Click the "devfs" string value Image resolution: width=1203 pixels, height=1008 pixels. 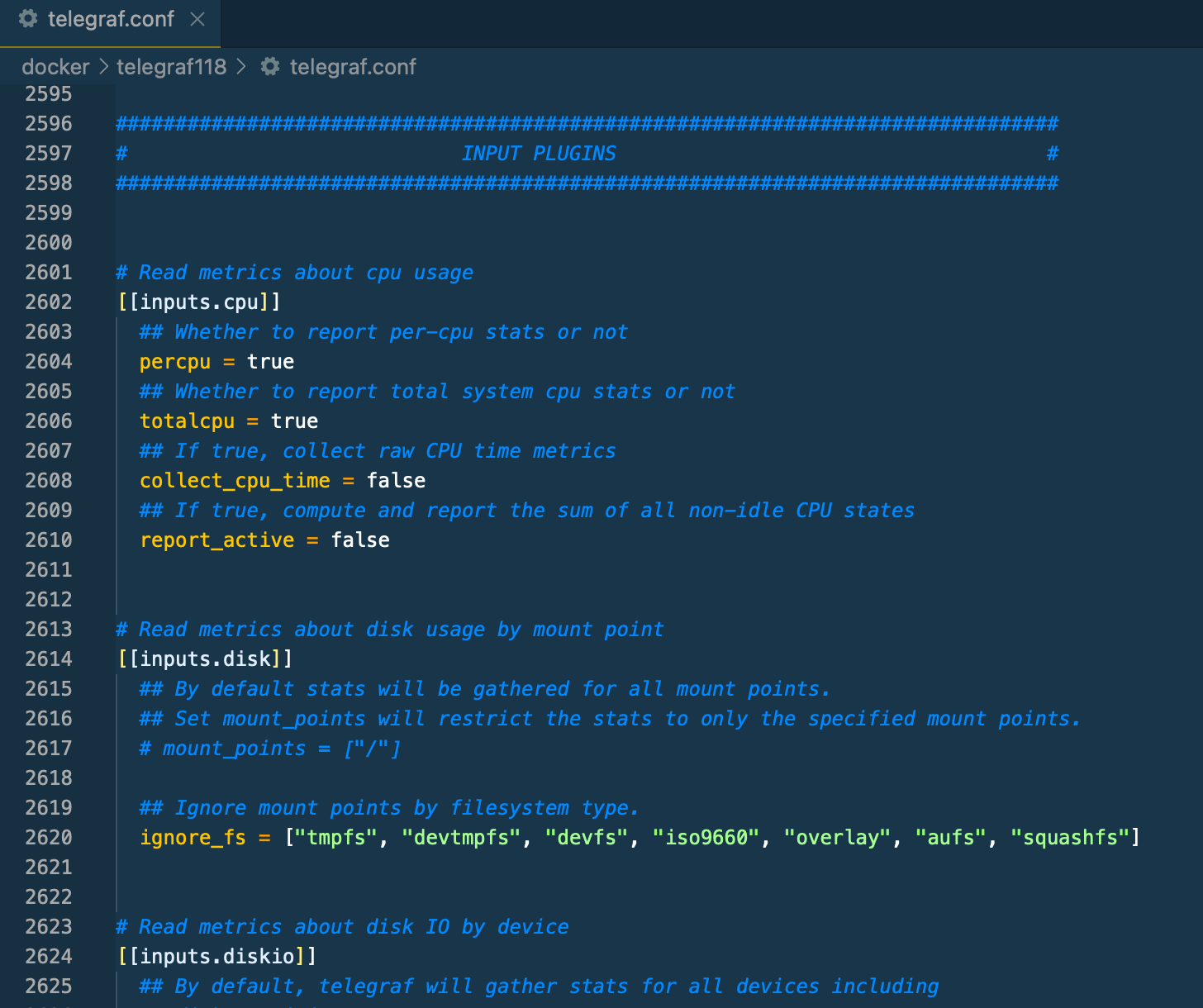(x=587, y=838)
